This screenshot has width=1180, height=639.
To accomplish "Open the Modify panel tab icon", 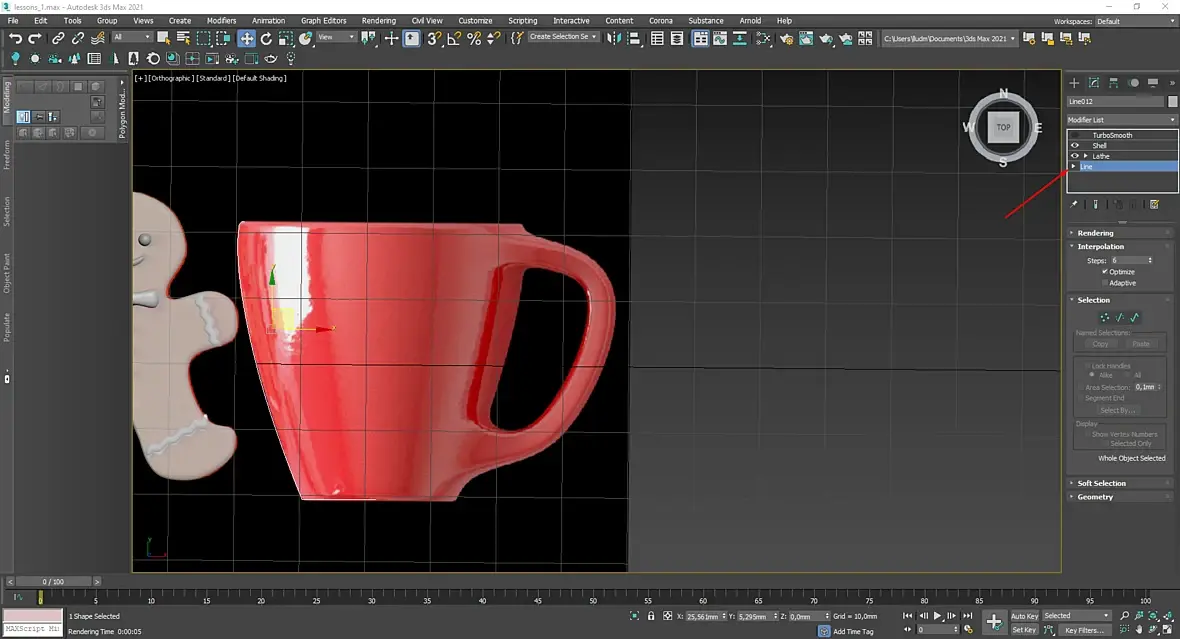I will pyautogui.click(x=1094, y=83).
